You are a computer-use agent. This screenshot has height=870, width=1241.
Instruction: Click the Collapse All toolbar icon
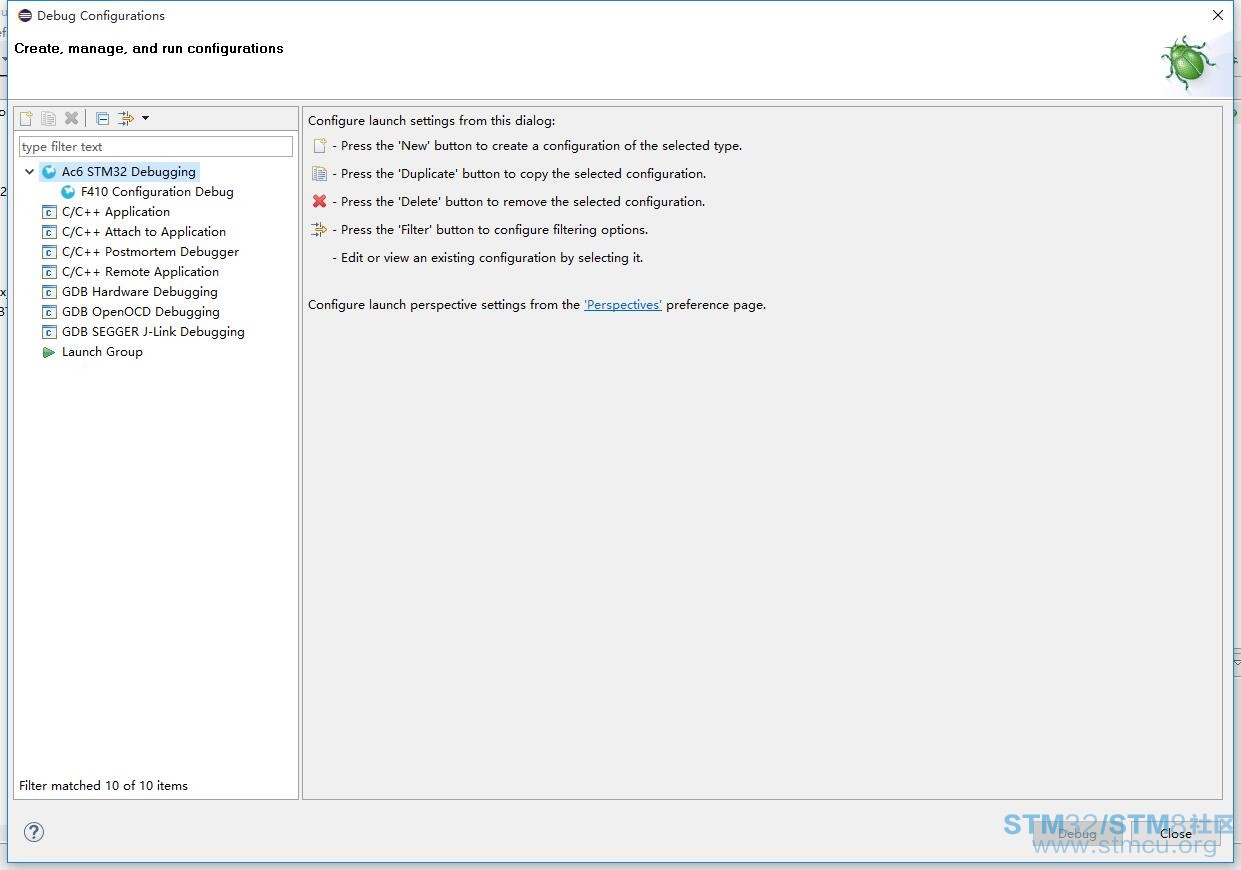point(102,119)
